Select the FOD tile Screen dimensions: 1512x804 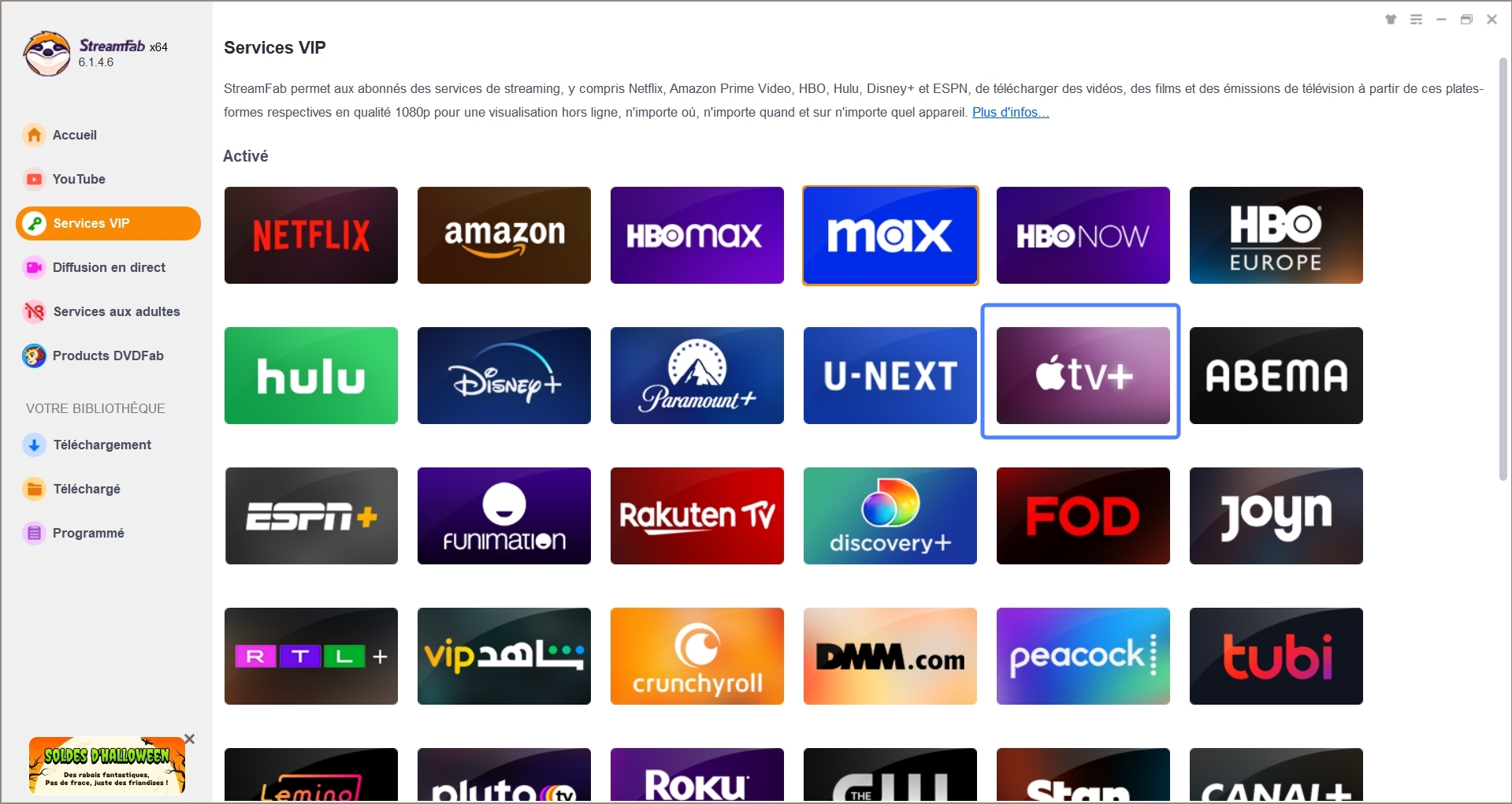[1083, 516]
